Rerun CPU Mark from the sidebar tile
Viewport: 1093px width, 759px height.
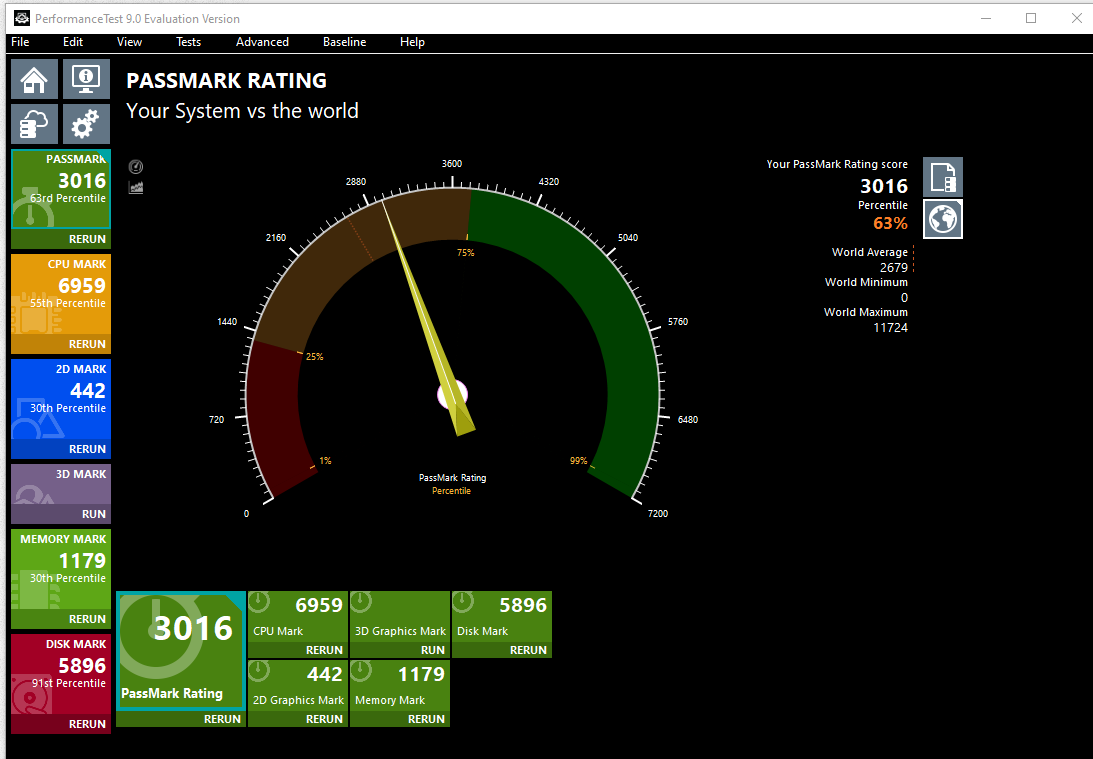pyautogui.click(x=61, y=344)
